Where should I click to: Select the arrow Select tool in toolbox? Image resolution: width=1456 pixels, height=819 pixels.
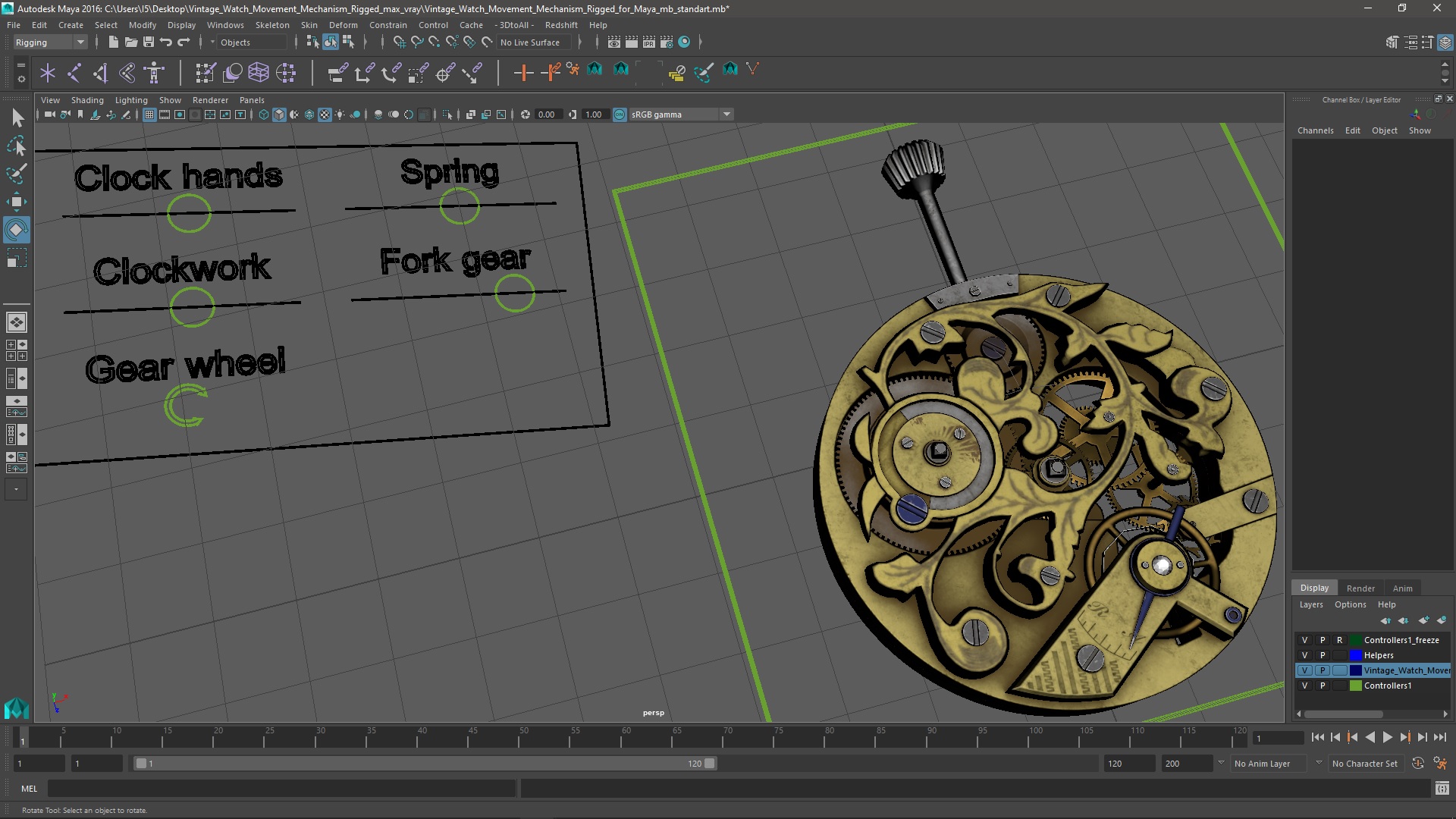pos(17,118)
